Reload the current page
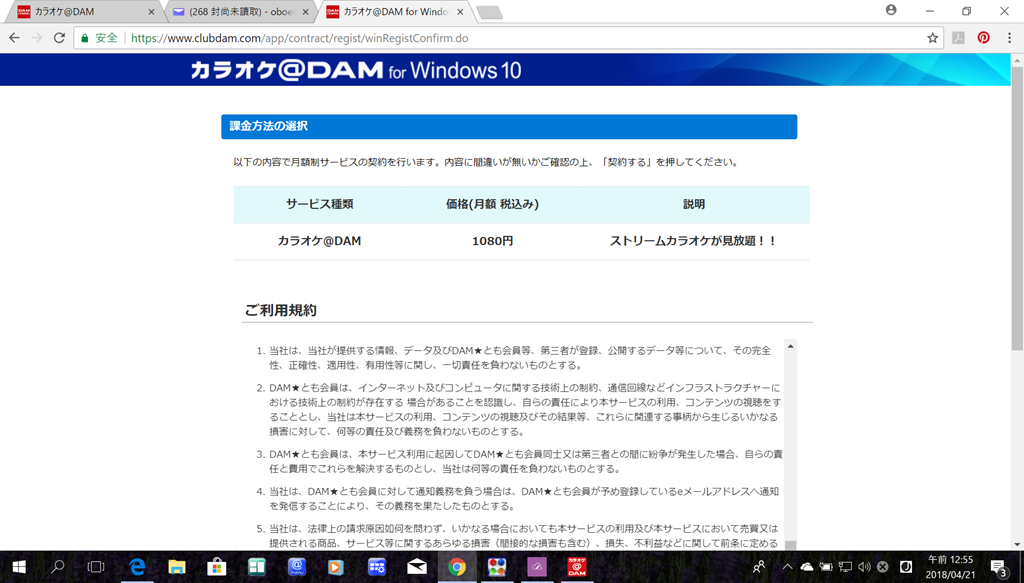 pos(59,38)
